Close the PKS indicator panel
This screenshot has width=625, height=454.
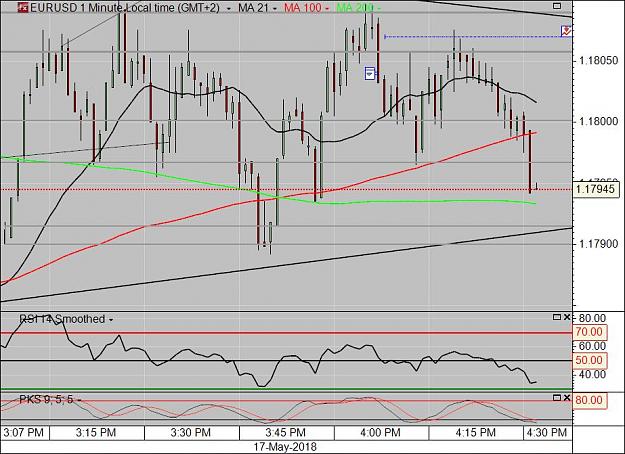click(567, 398)
